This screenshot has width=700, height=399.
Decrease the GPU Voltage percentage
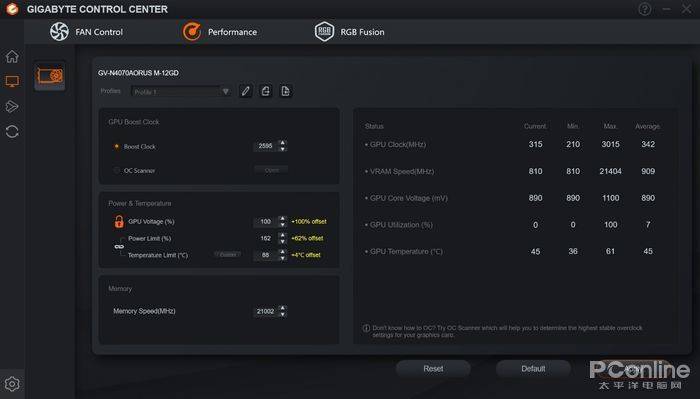click(x=282, y=224)
